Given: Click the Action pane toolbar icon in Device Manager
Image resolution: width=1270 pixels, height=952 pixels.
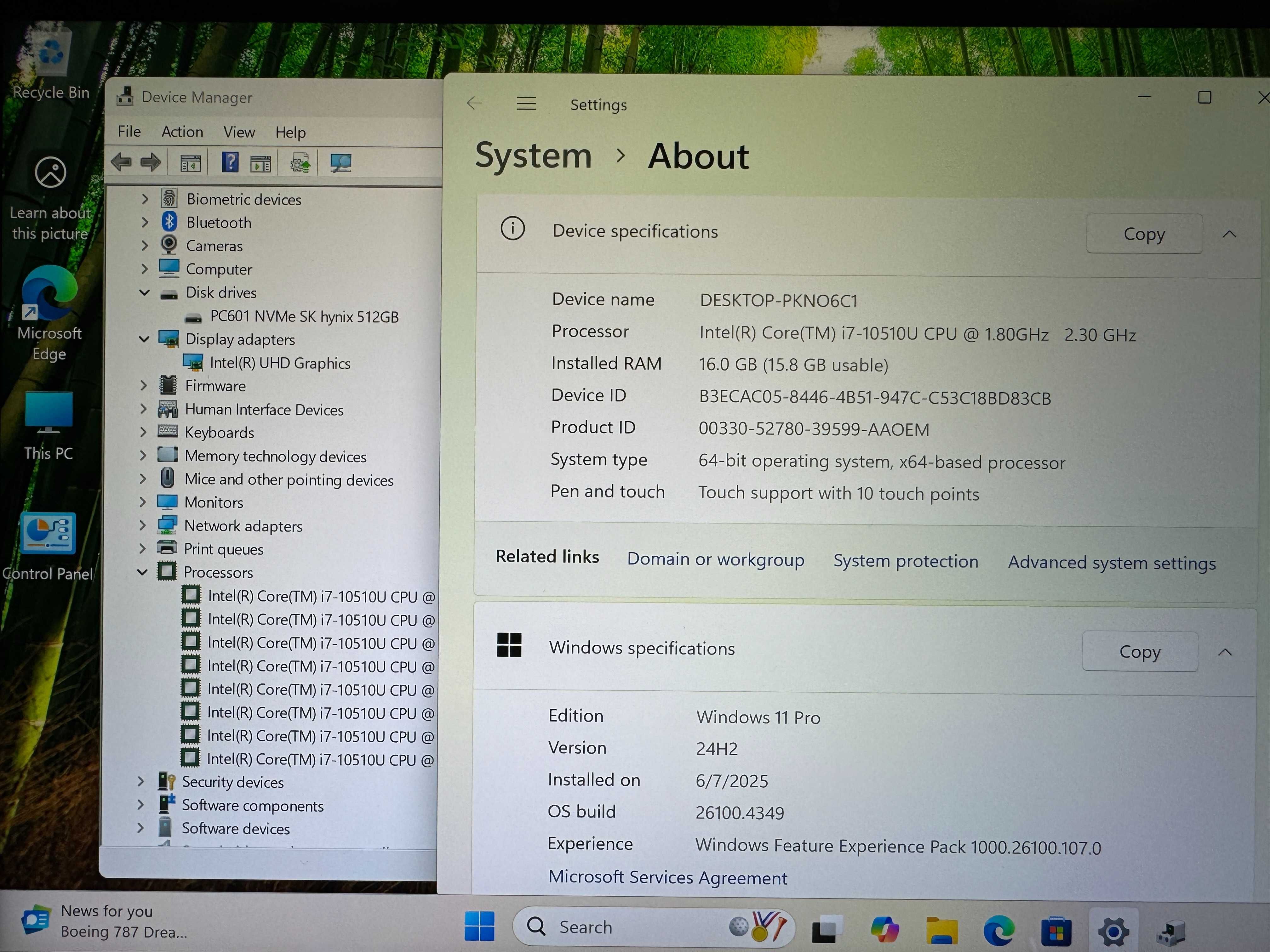Looking at the screenshot, I should point(261,164).
